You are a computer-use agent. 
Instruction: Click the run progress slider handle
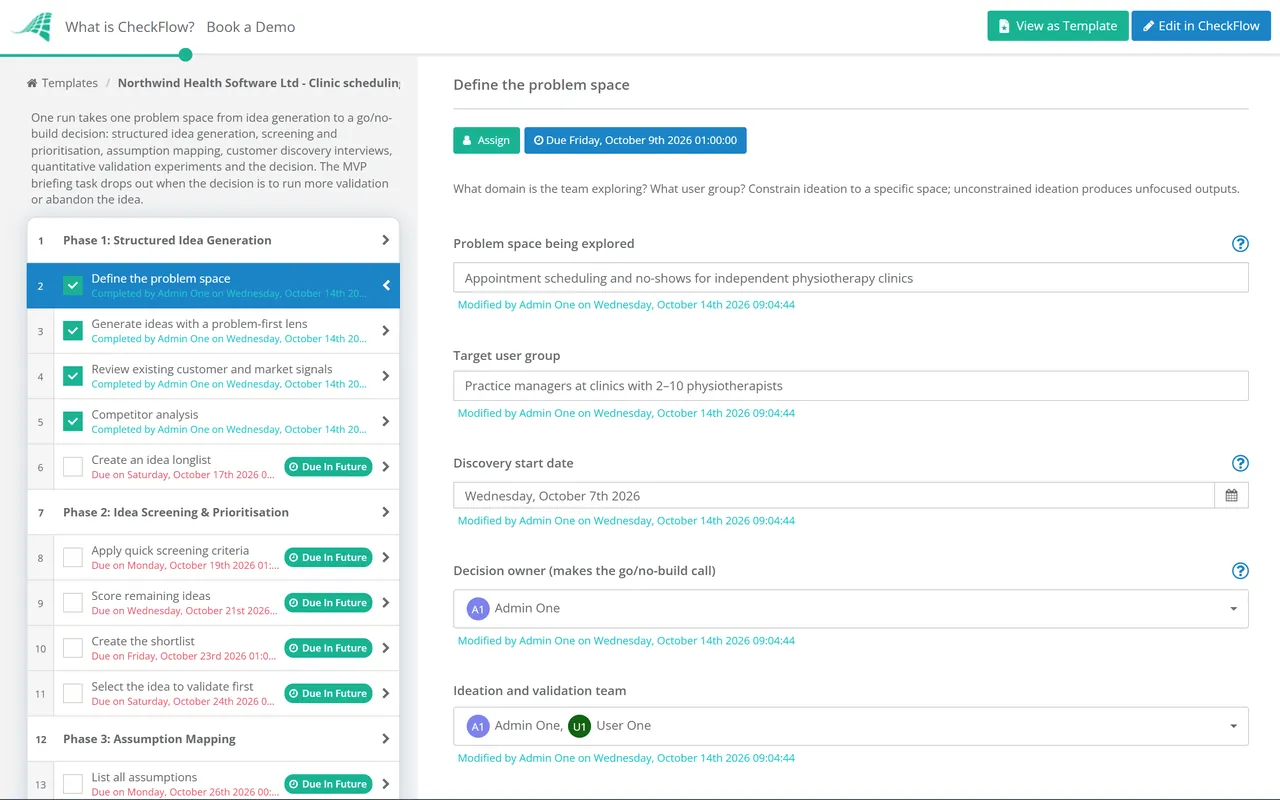coord(185,55)
